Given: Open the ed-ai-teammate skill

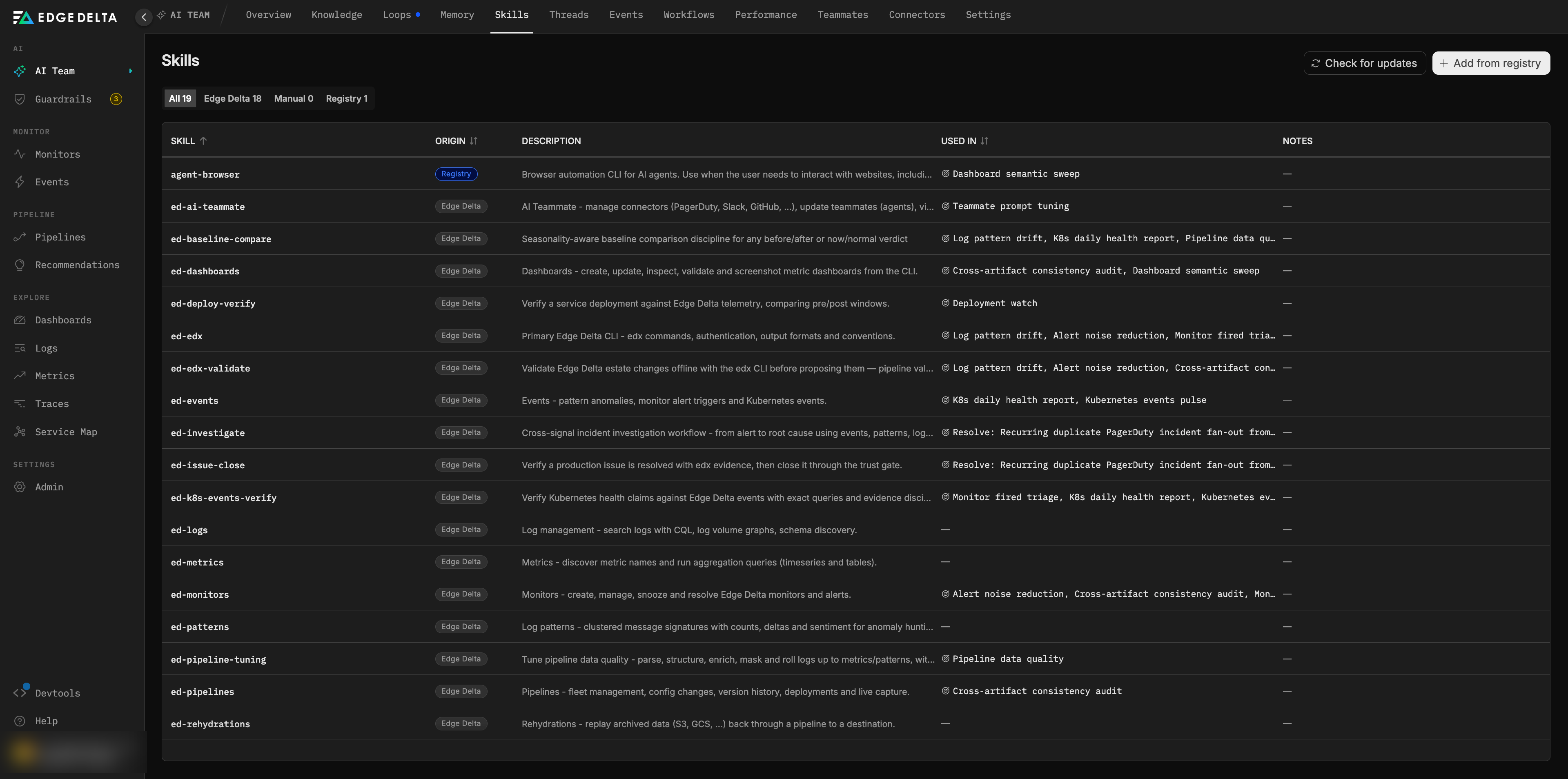Looking at the screenshot, I should click(x=207, y=207).
